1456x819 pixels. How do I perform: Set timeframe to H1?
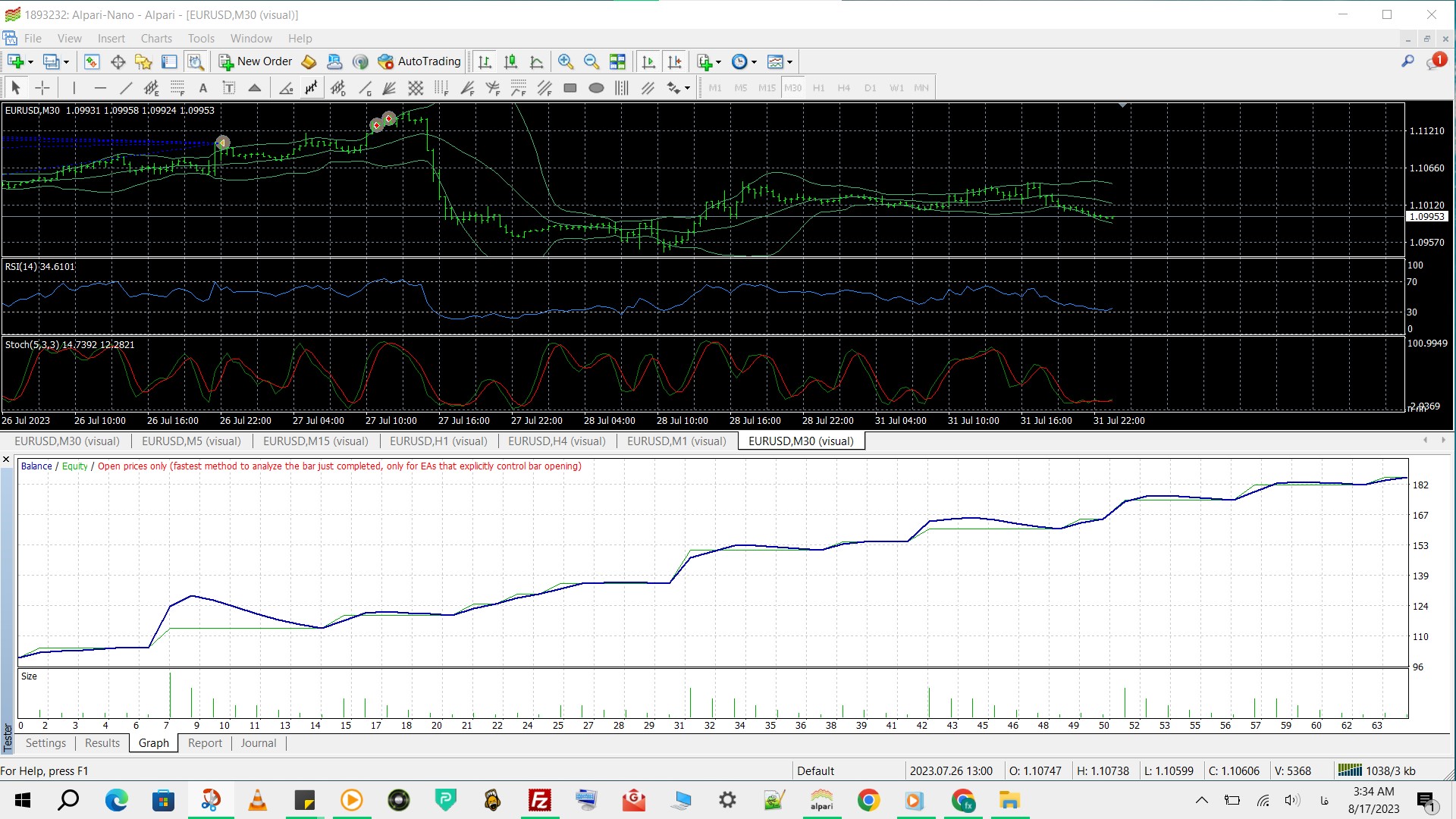point(818,88)
